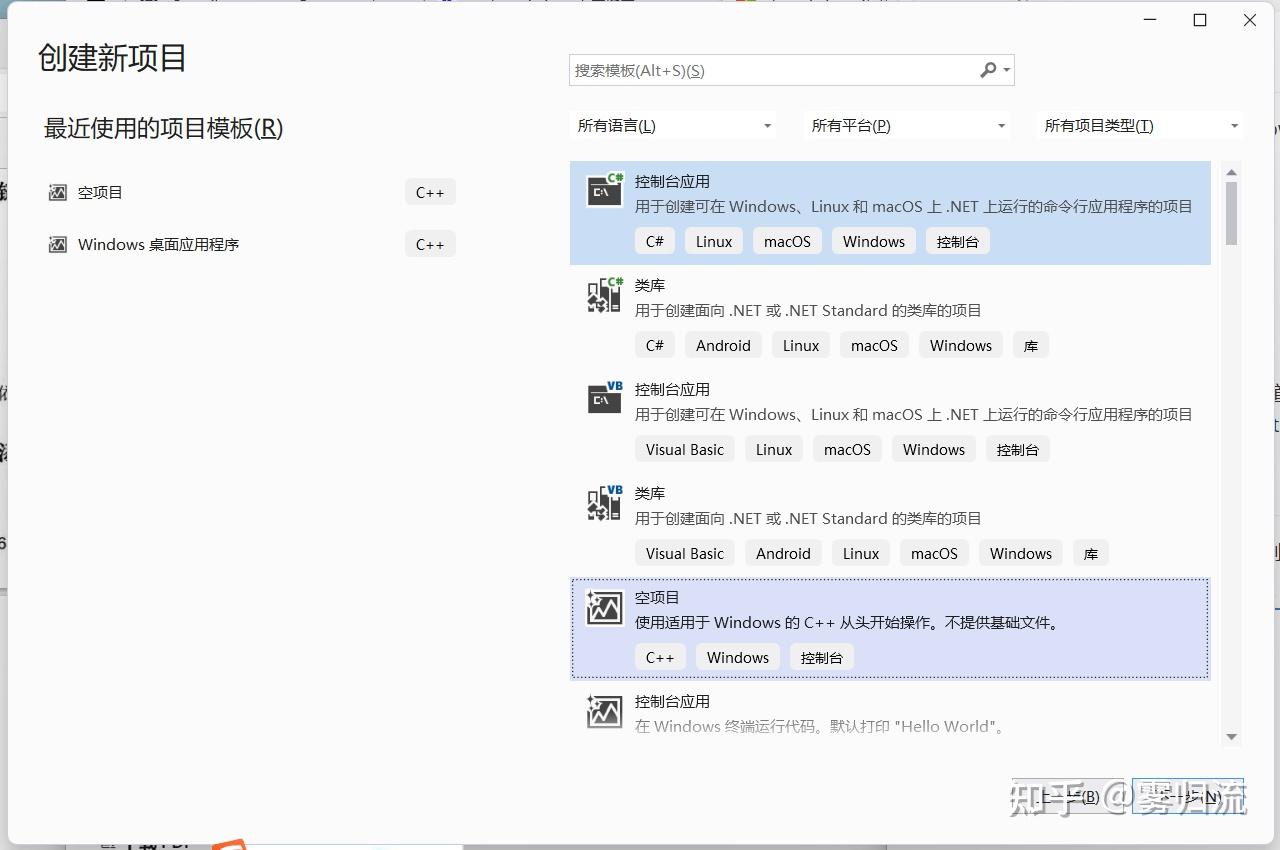Click the Hello World console app template icon

coord(604,711)
